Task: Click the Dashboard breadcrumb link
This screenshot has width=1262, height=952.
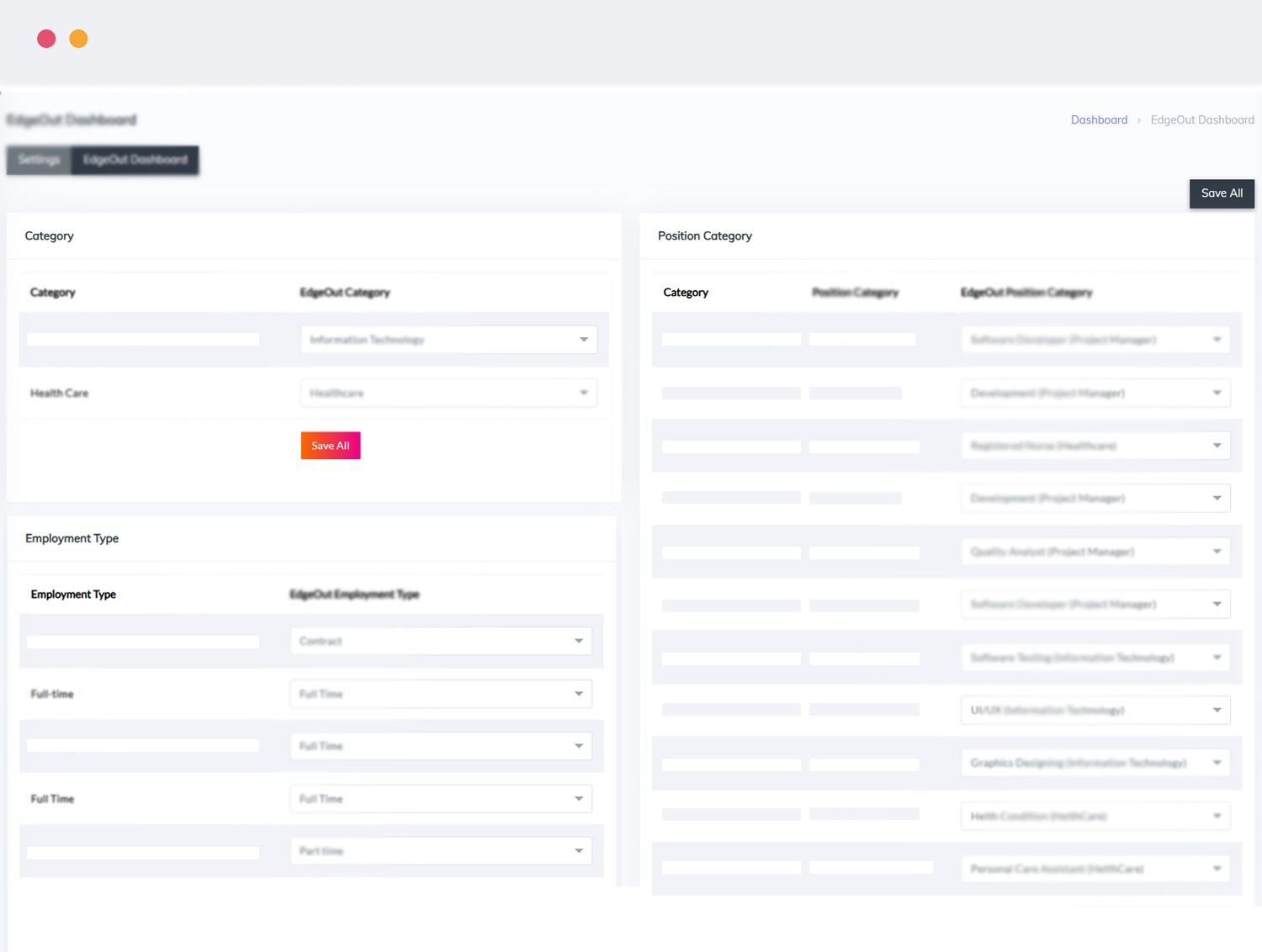Action: click(1099, 120)
